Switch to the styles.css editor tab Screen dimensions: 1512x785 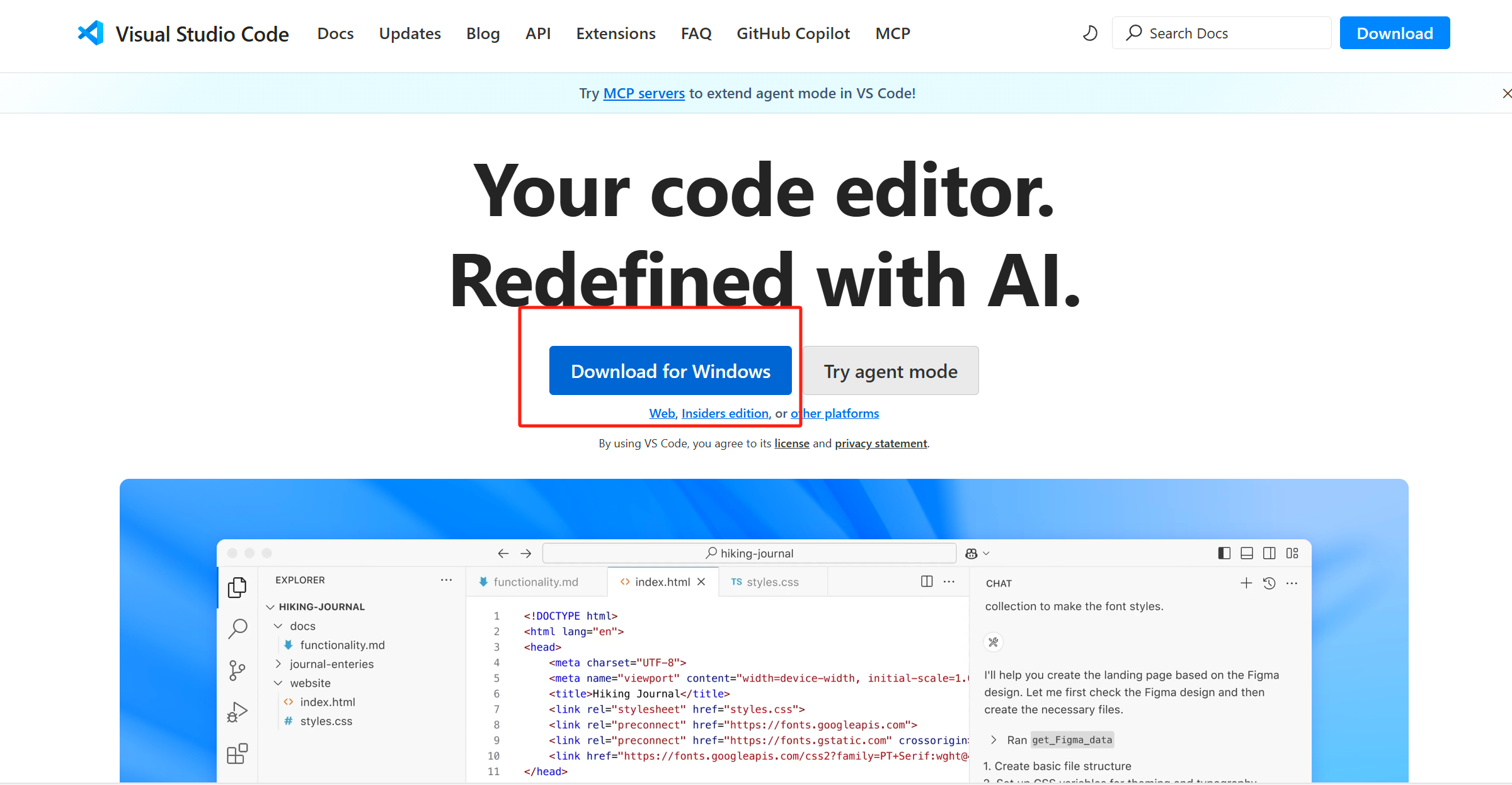pyautogui.click(x=772, y=582)
